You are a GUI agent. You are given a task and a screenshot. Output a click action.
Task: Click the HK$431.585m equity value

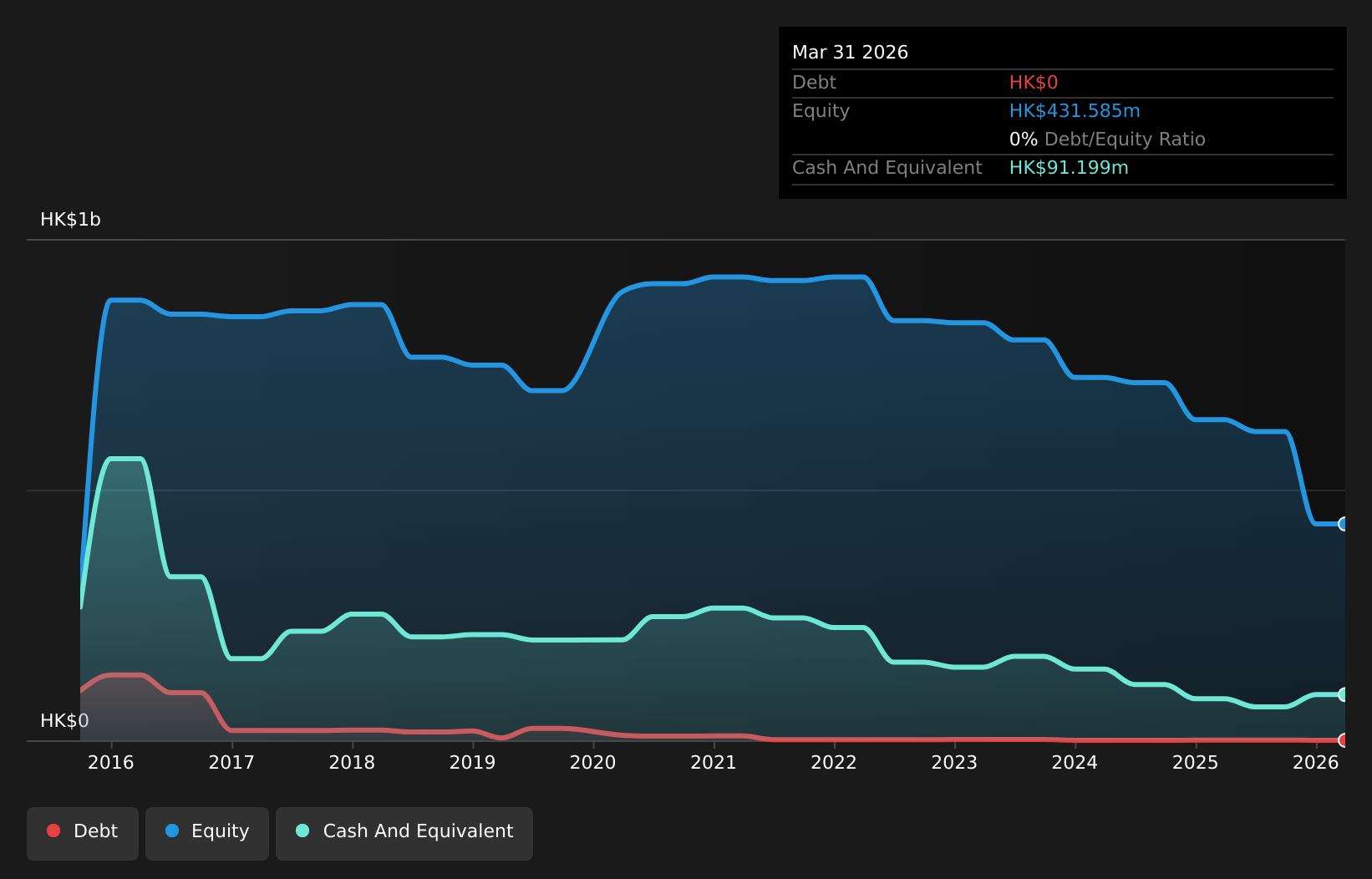coord(1075,111)
